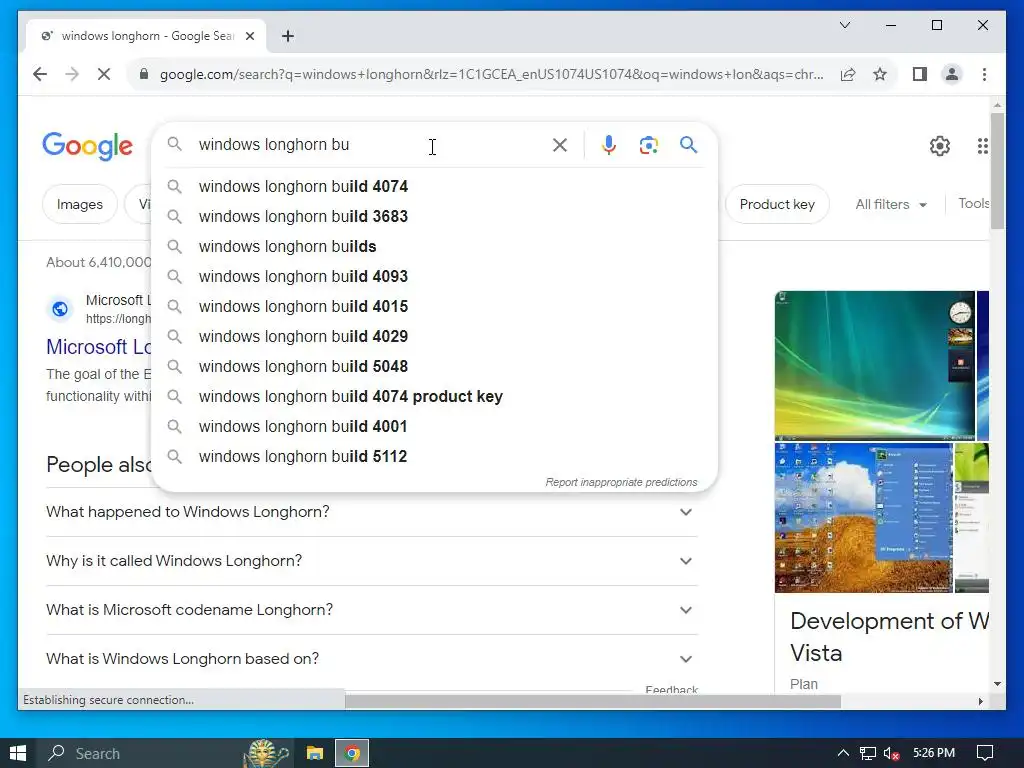Open the tab search chevron in title bar
Image resolution: width=1024 pixels, height=768 pixels.
(x=844, y=25)
